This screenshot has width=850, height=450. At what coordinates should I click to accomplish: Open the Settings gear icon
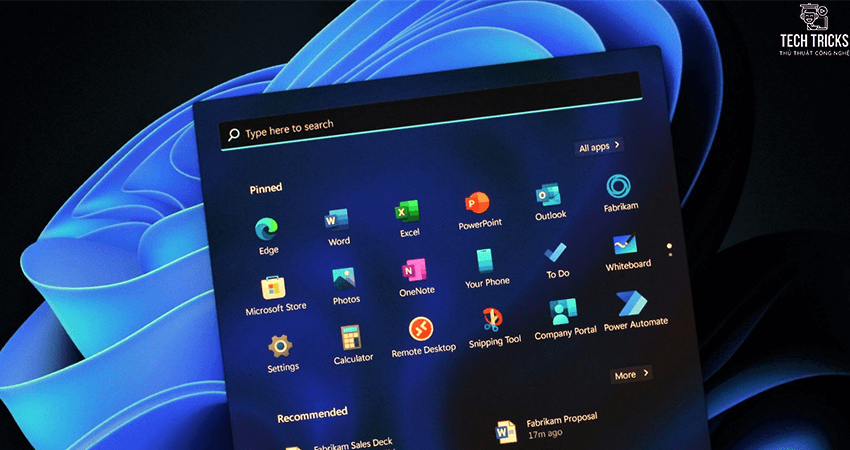pyautogui.click(x=280, y=346)
